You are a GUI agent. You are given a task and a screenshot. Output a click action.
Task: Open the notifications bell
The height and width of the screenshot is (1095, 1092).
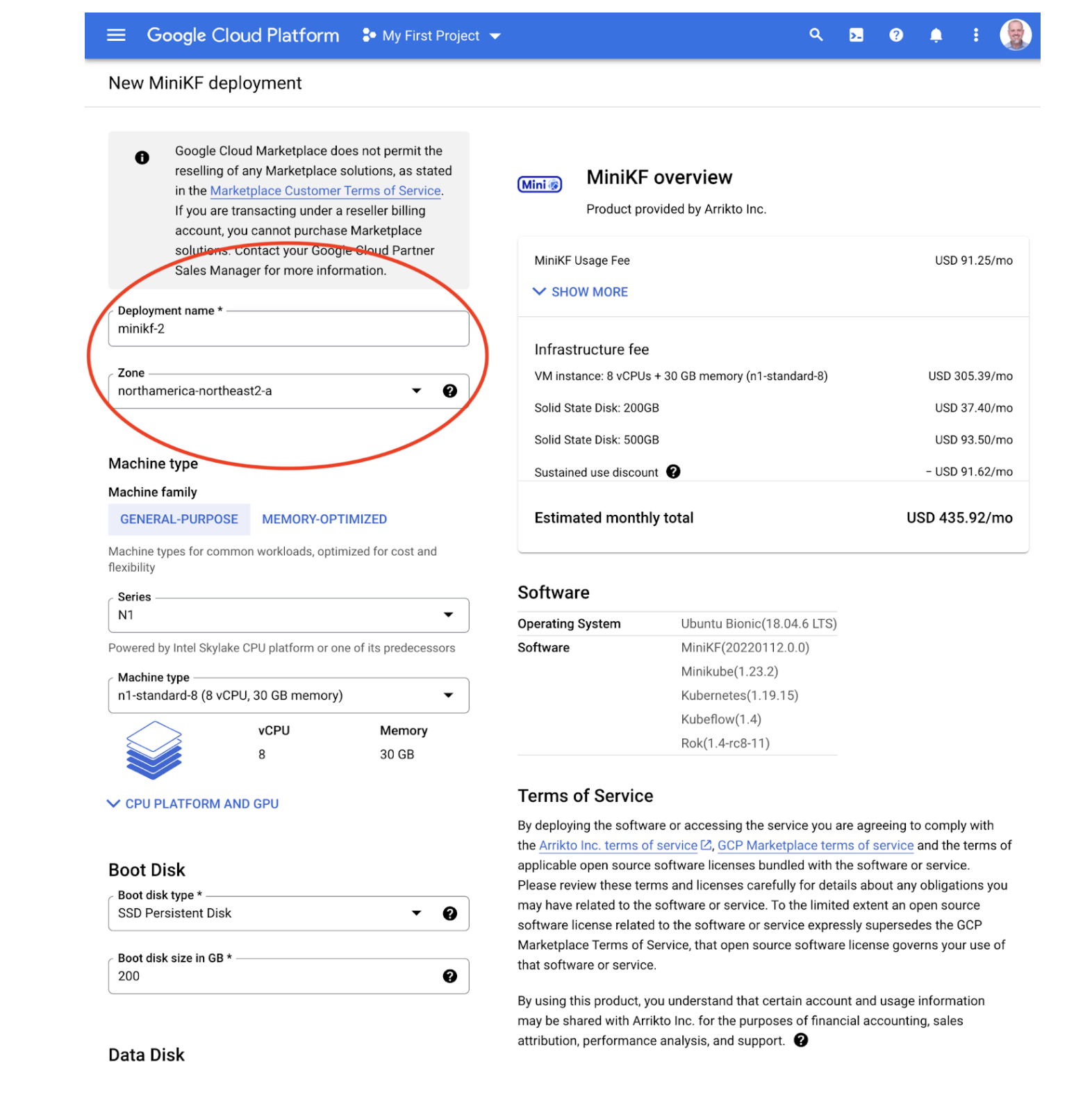[x=936, y=35]
